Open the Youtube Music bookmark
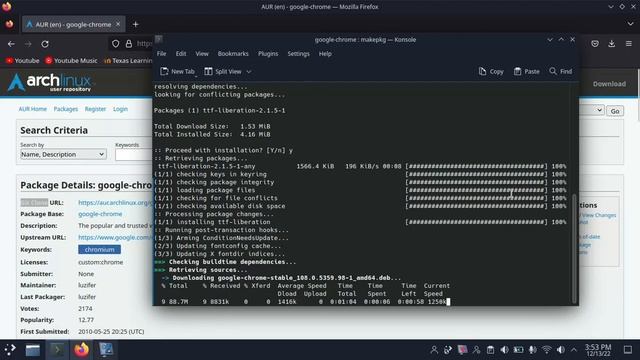The width and height of the screenshot is (640, 360). 71,60
